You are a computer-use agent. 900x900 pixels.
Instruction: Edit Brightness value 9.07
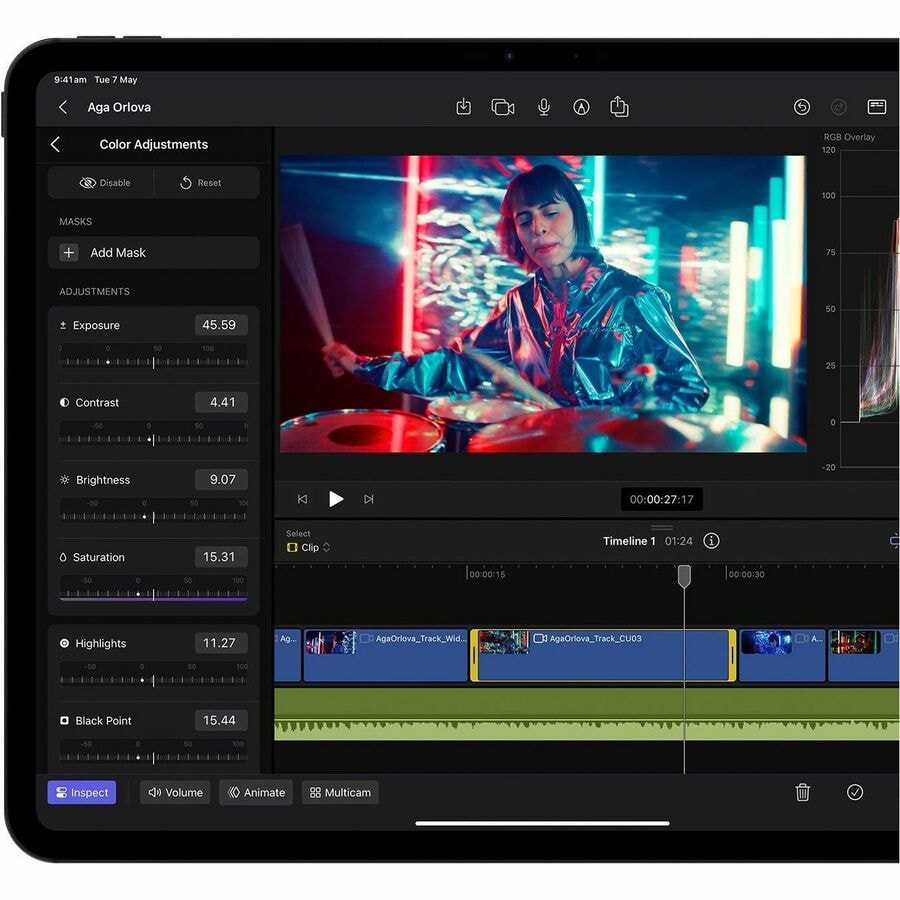tap(221, 479)
